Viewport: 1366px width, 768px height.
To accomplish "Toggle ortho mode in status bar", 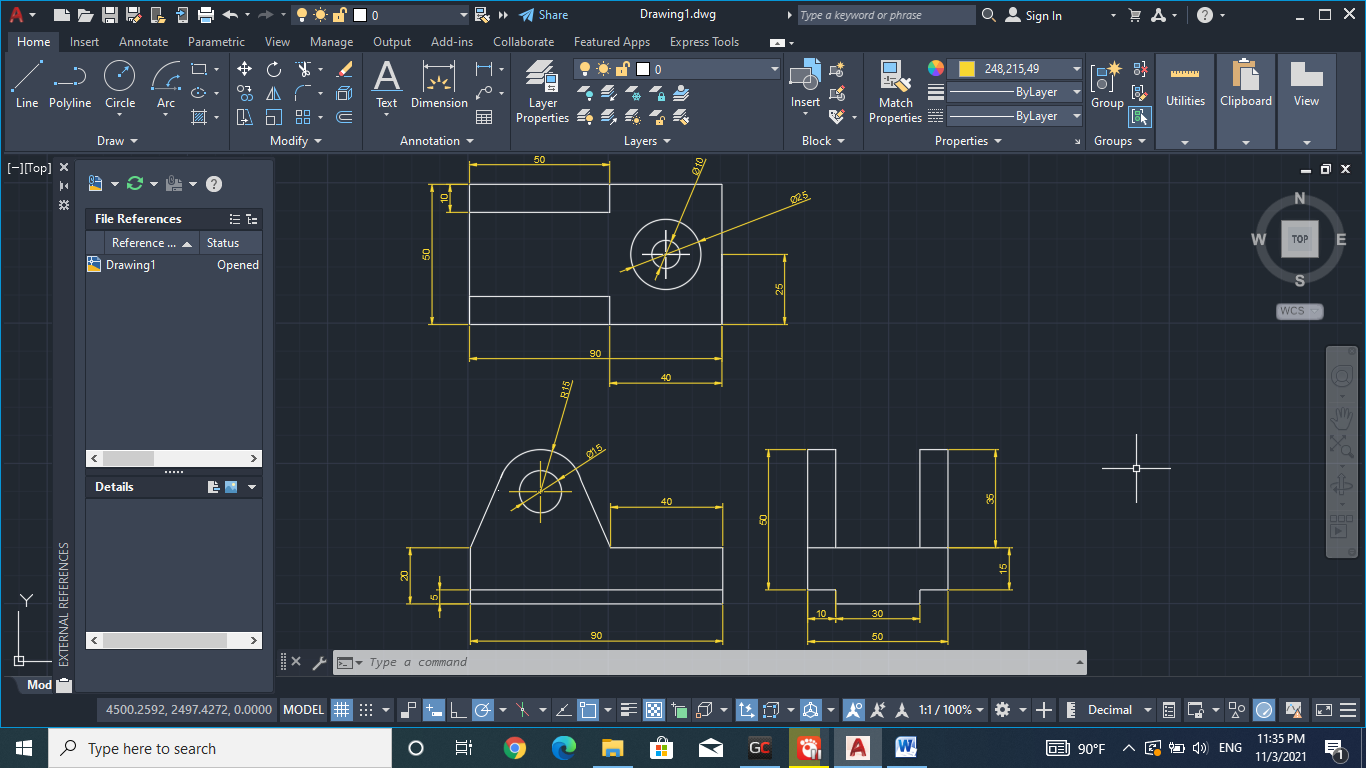I will 458,710.
